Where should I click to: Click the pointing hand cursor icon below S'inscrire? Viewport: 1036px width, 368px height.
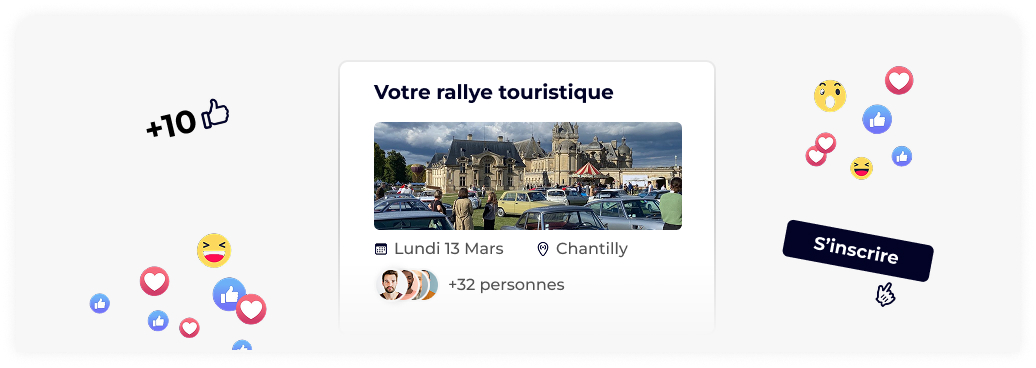click(885, 295)
